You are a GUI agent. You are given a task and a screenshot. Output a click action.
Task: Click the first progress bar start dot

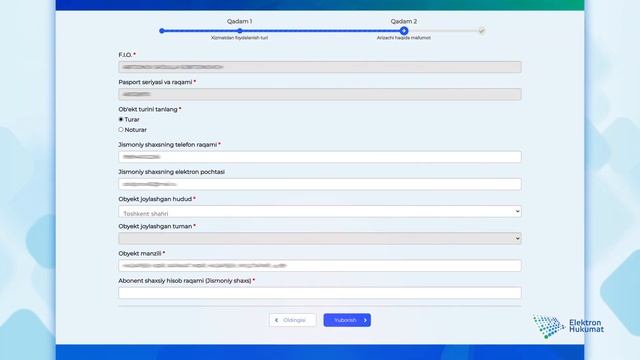tap(162, 31)
